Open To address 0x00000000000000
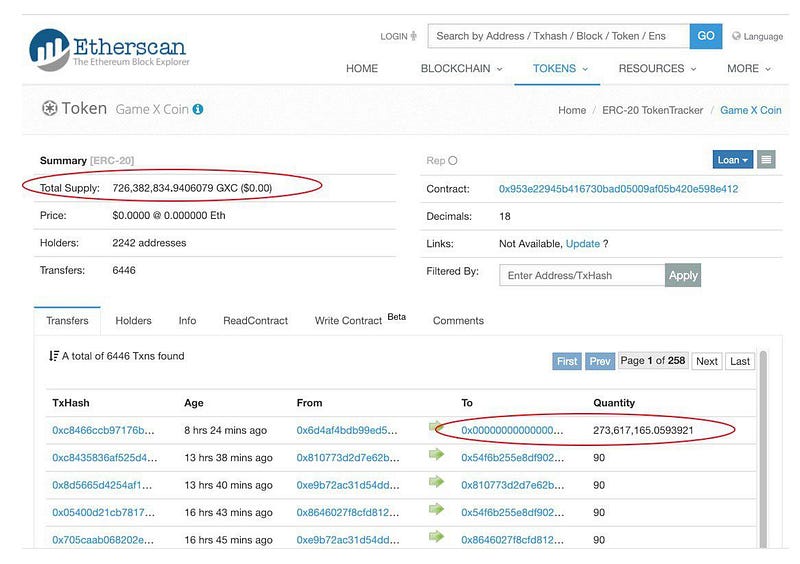Viewport: 800px width, 564px height. click(x=512, y=430)
